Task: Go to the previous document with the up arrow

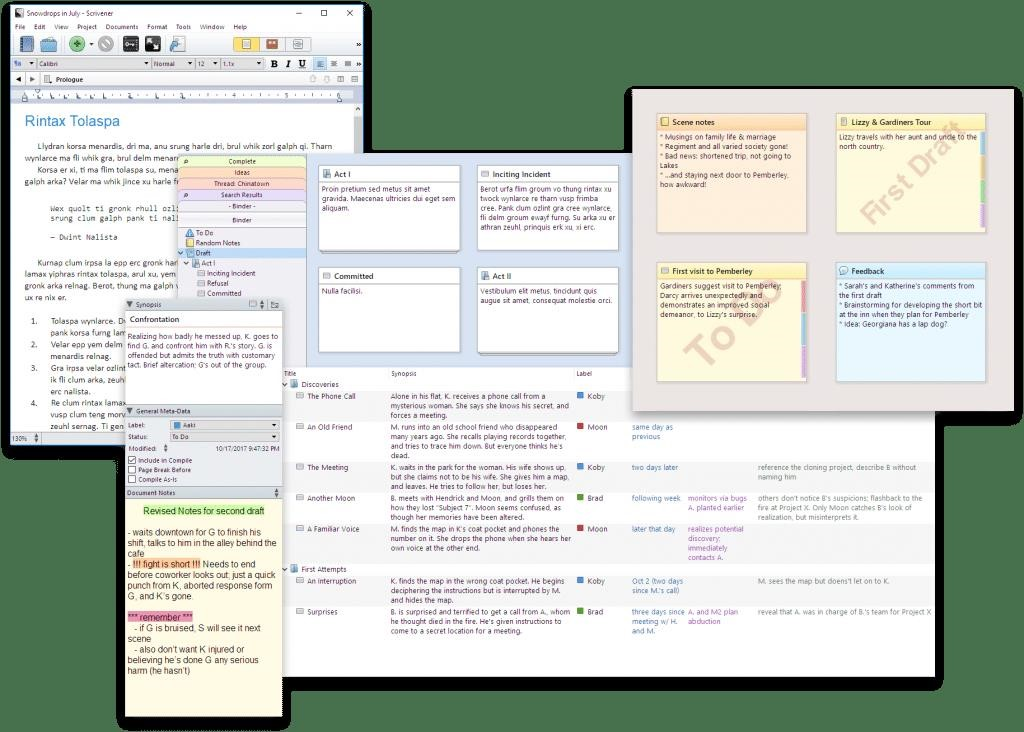Action: tap(313, 79)
